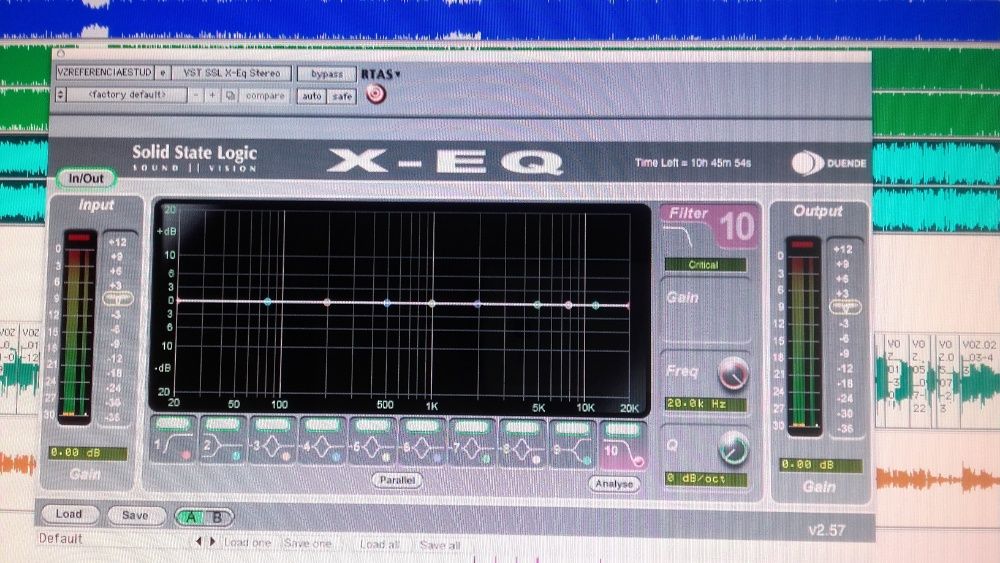Screen dimensions: 1000x563
Task: Click the right arrow beside Default
Action: click(x=212, y=541)
